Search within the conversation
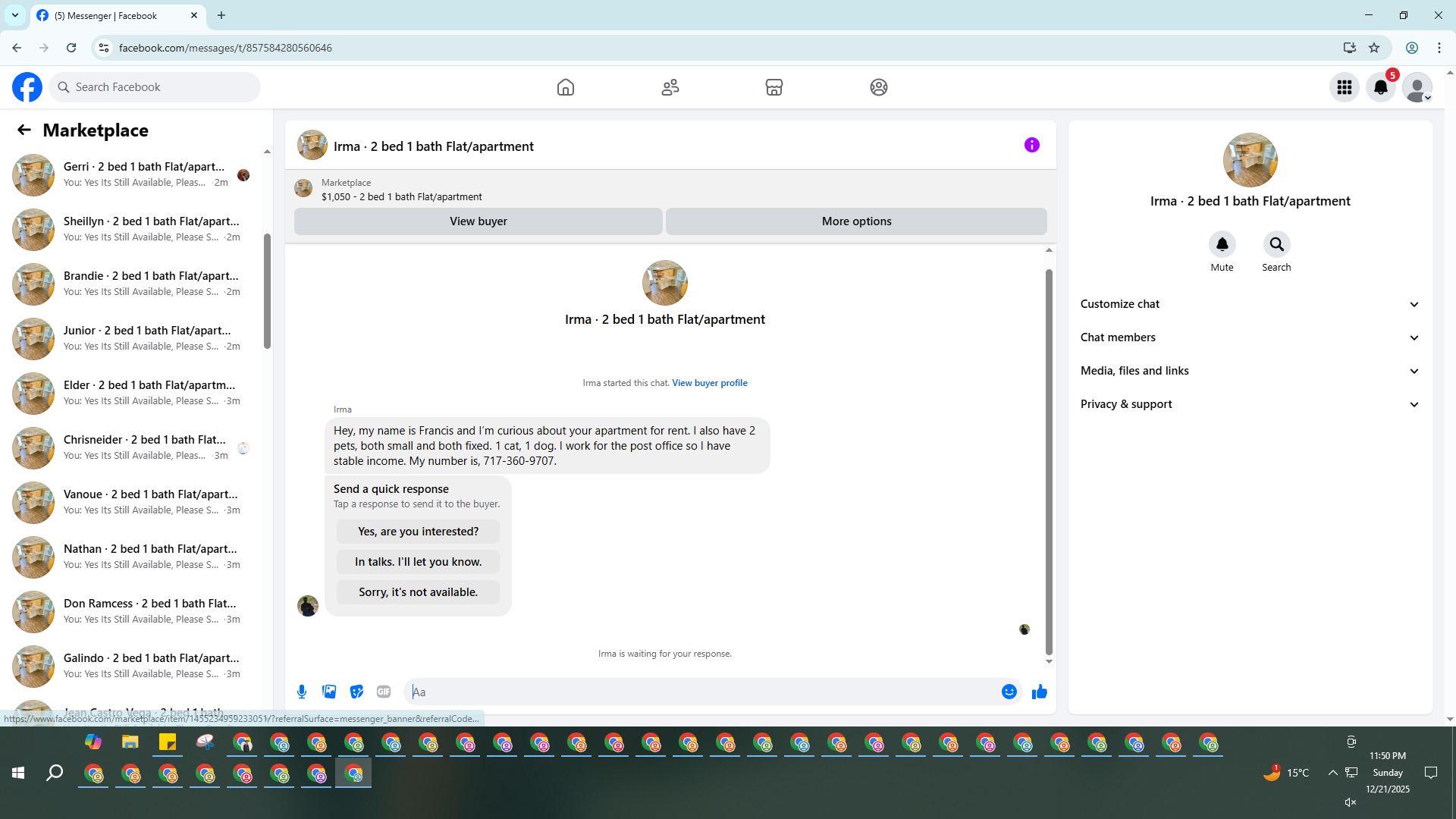 (1276, 244)
